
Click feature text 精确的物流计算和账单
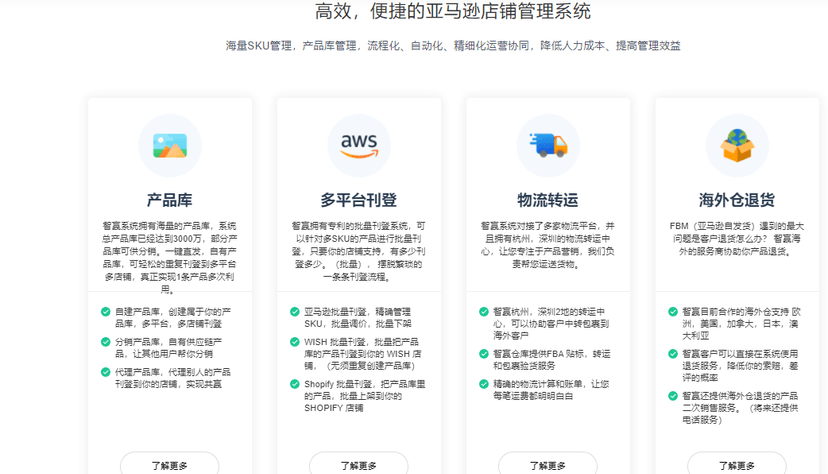[x=551, y=390]
